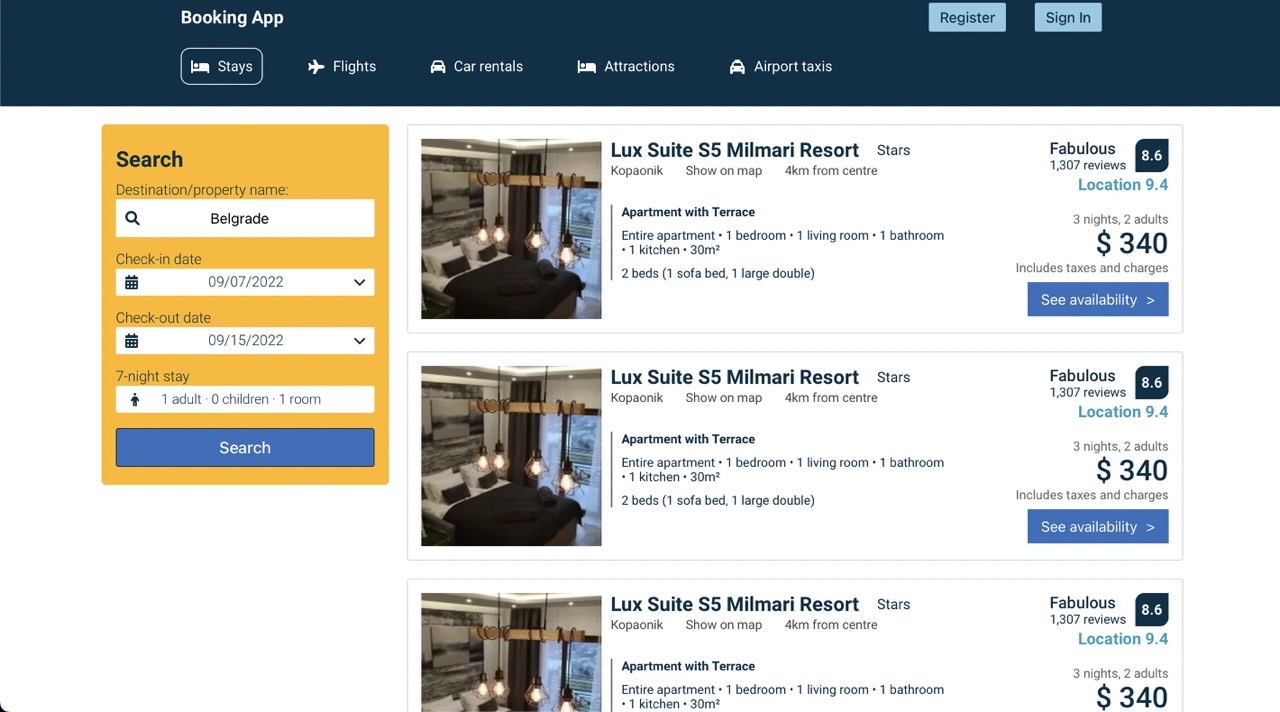Click Show on map in first listing
This screenshot has height=712, width=1280.
724,171
